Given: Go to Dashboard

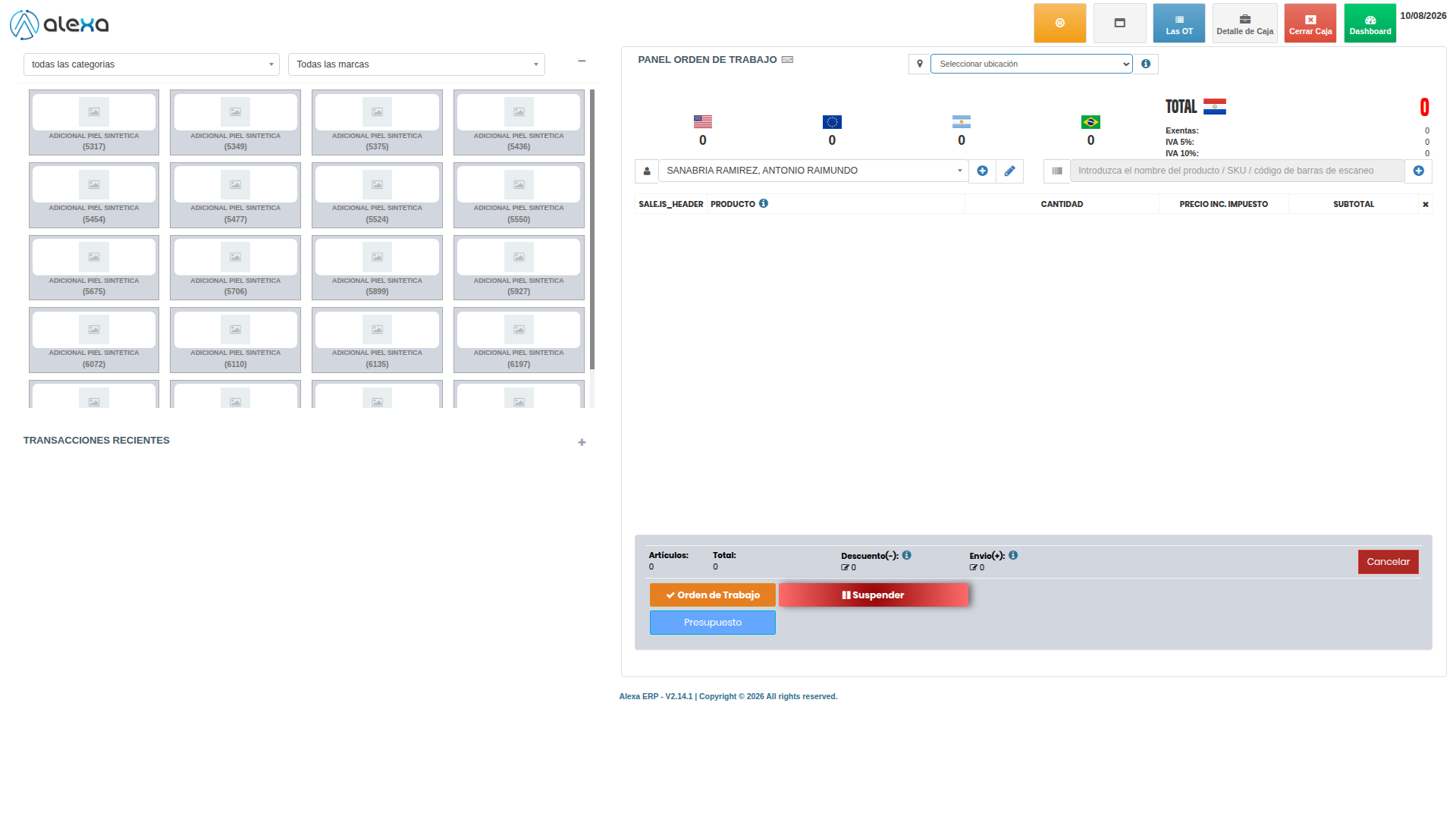Looking at the screenshot, I should tap(1370, 23).
